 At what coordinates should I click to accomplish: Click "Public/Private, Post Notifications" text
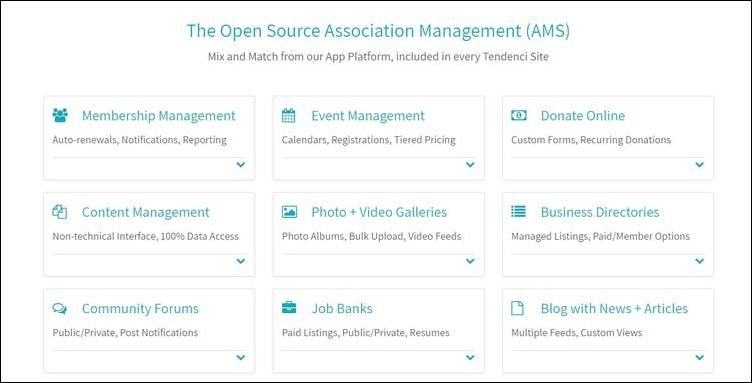(x=125, y=333)
